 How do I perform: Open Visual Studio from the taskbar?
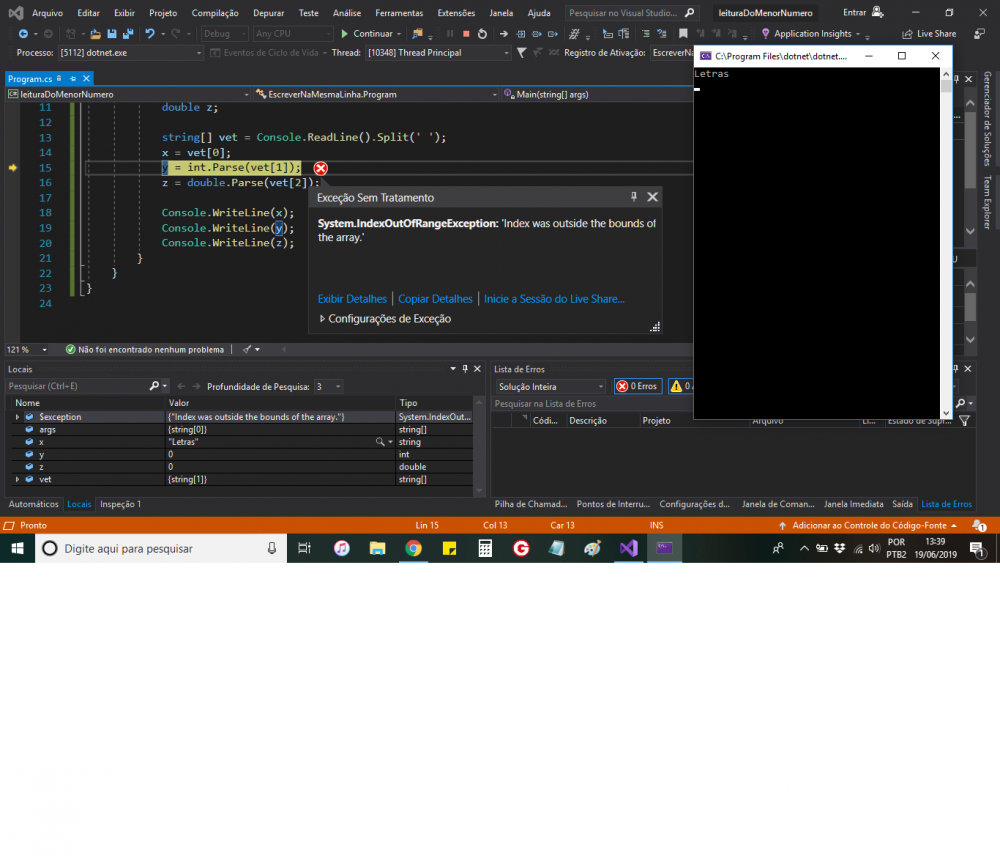627,548
